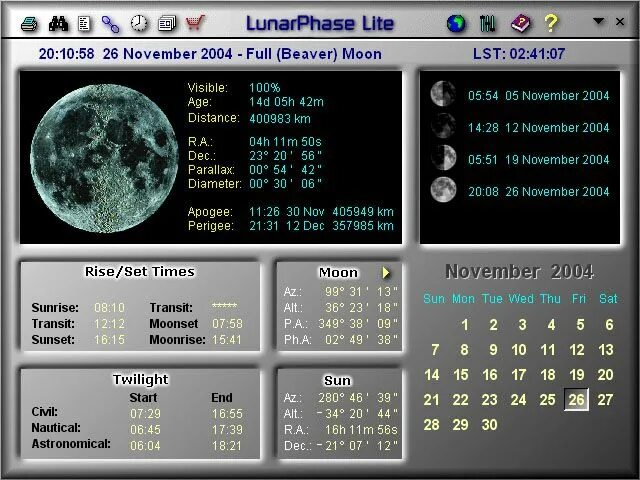Select day 7 in the calendar

tap(435, 350)
